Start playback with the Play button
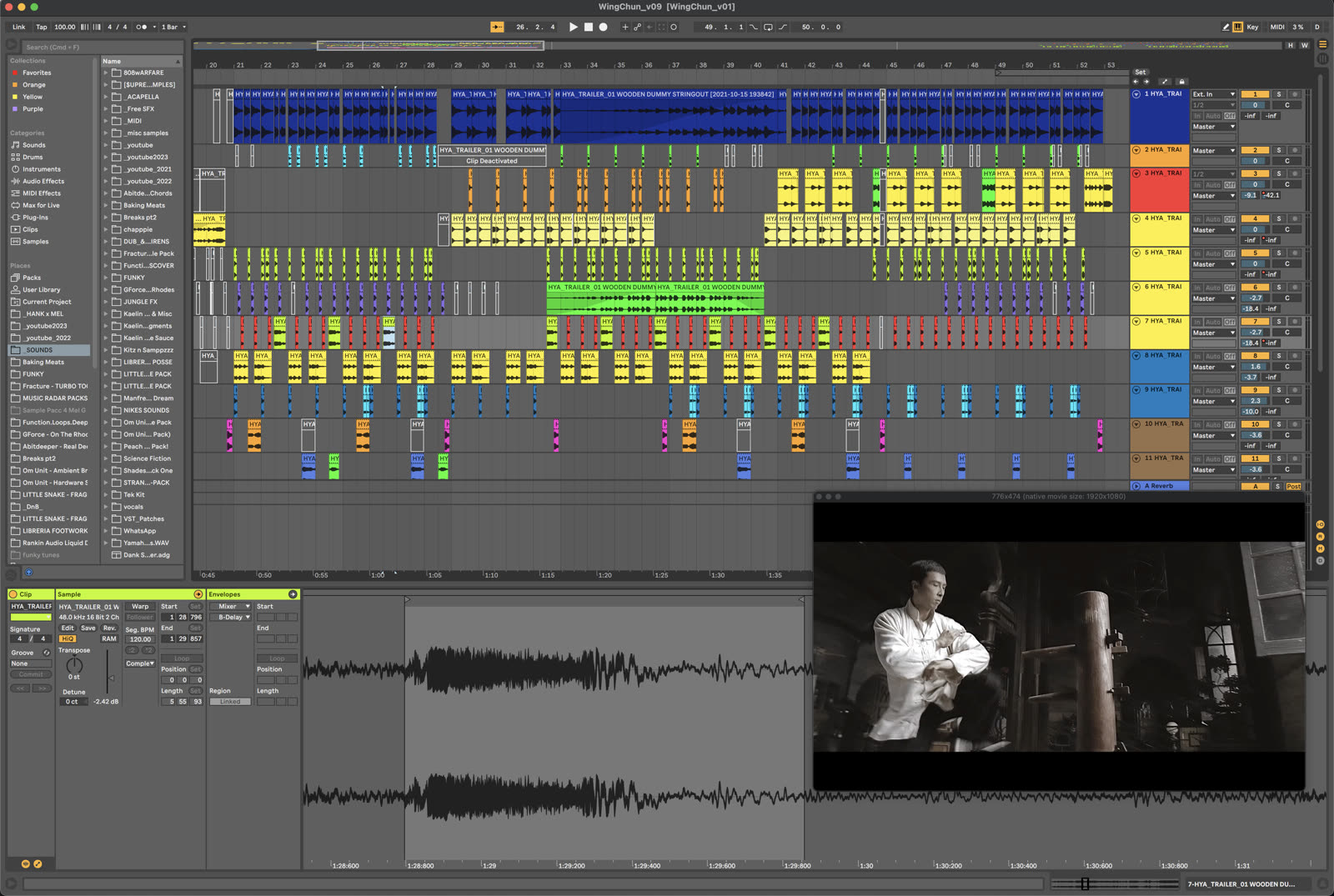 tap(573, 27)
